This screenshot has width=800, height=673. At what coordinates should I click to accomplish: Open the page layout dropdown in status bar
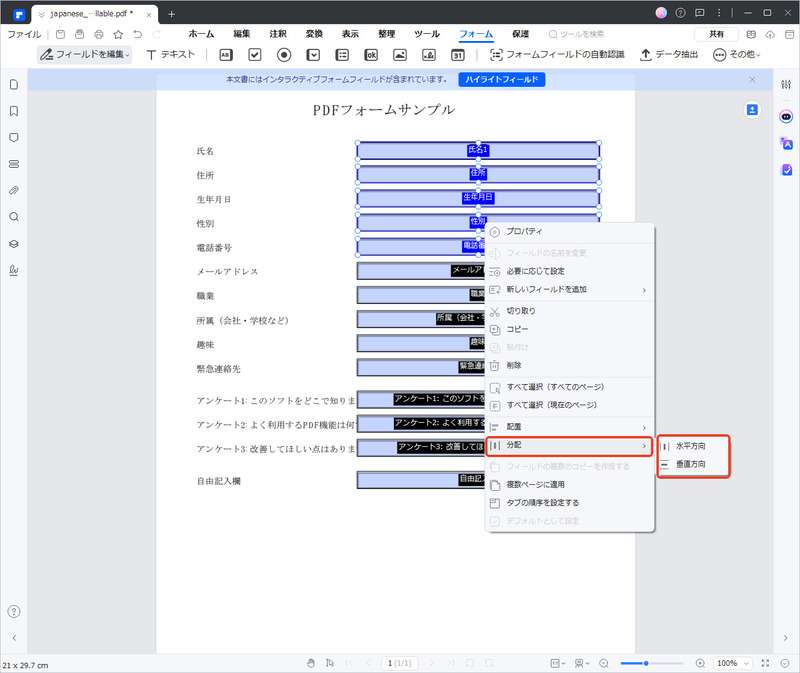tap(558, 663)
